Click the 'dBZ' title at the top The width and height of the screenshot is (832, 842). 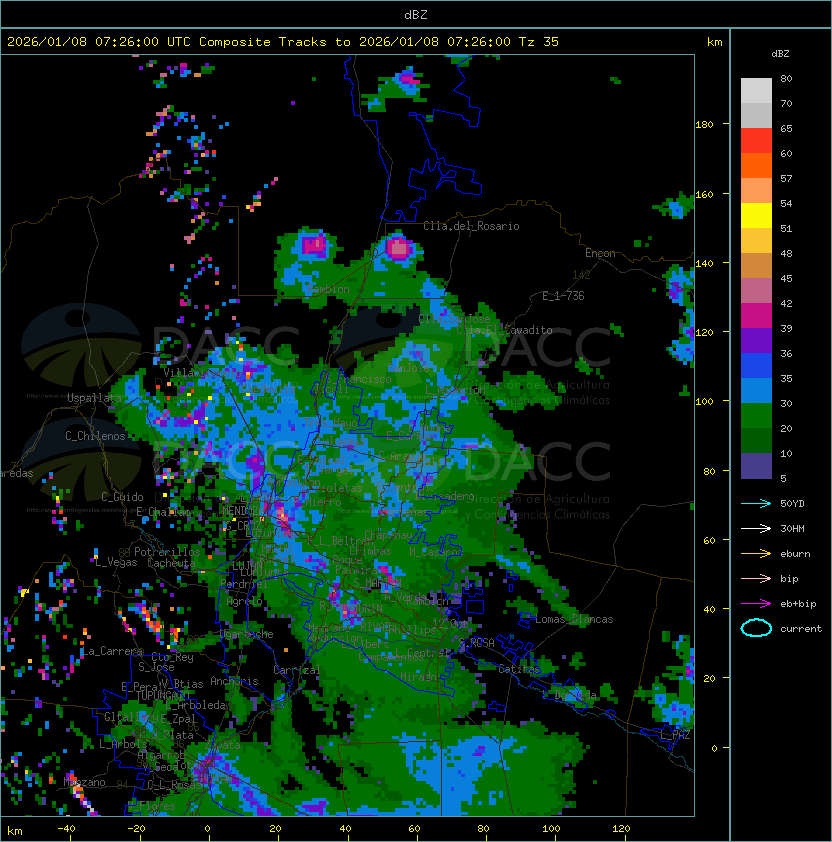pos(416,15)
